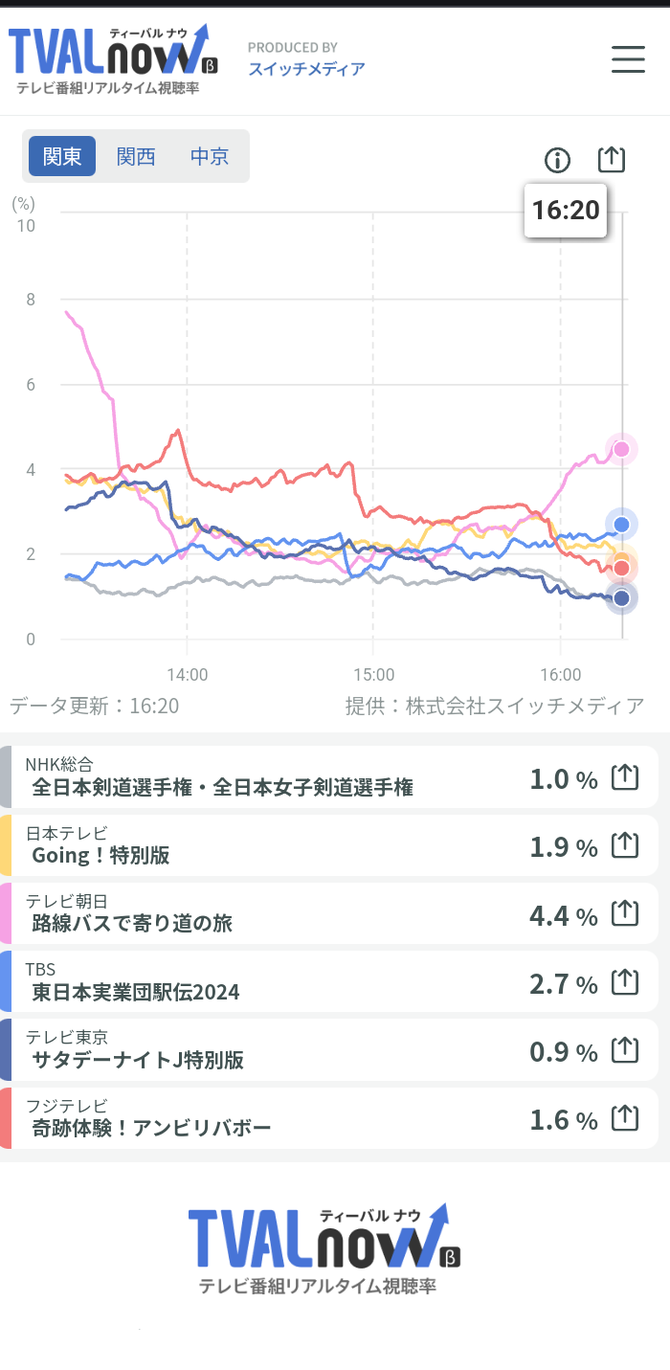This screenshot has height=1370, width=670.
Task: Click the 16:20 time tooltip label
Action: [566, 210]
